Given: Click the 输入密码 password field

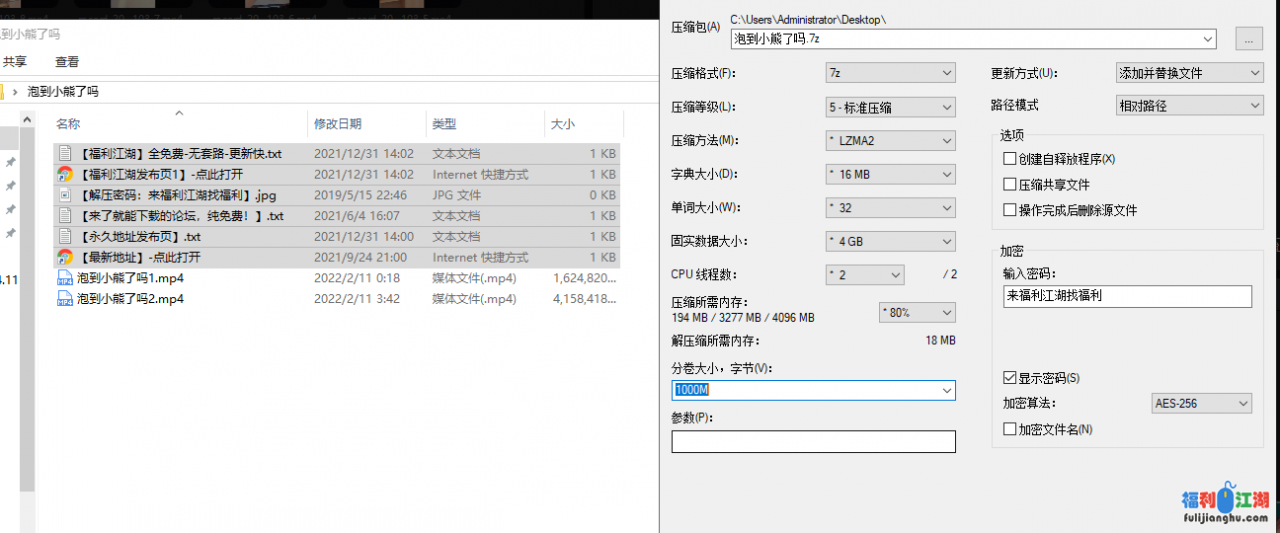Looking at the screenshot, I should click(1127, 296).
